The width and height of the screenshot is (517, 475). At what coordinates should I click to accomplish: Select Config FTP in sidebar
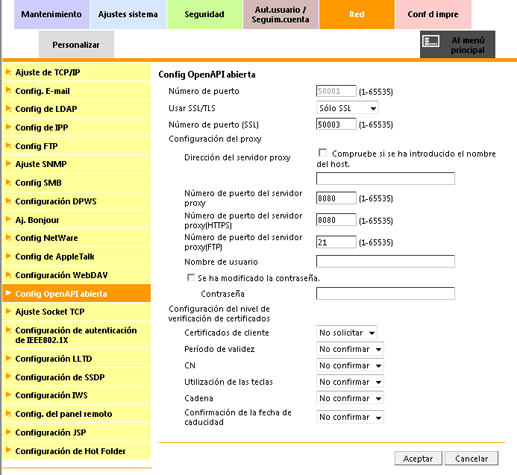(77, 146)
